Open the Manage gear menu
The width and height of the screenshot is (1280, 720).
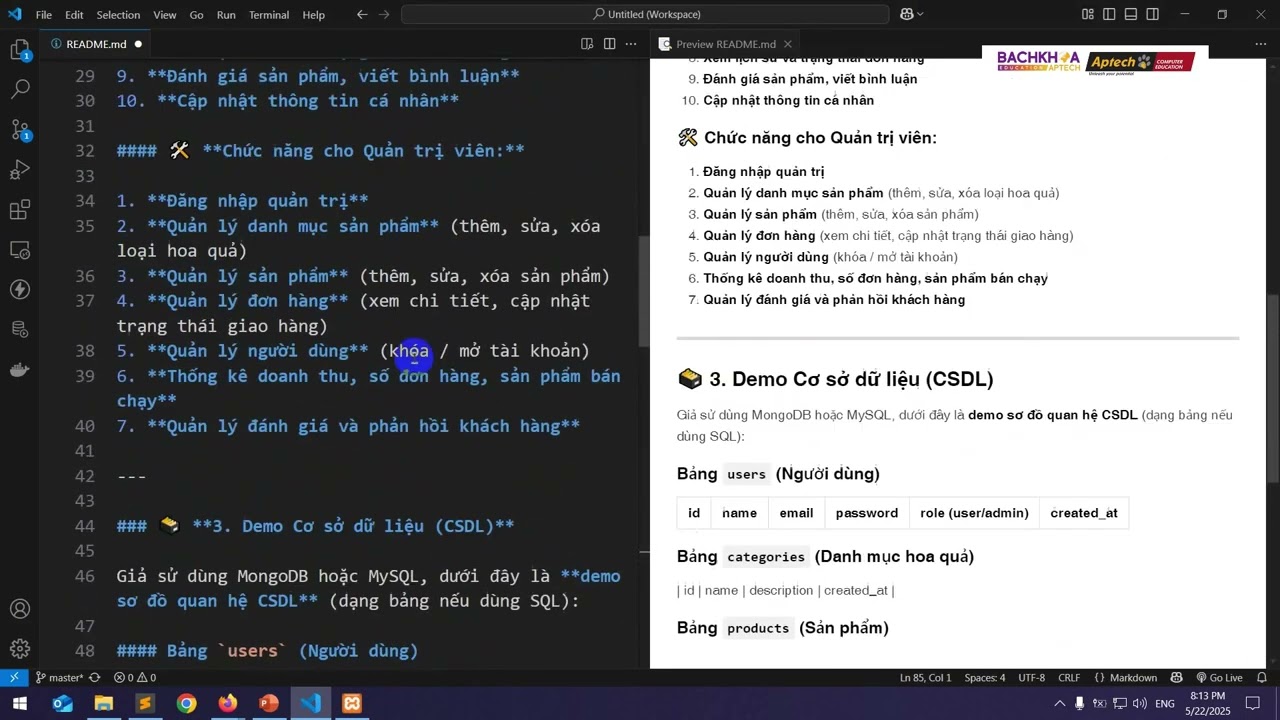point(20,649)
